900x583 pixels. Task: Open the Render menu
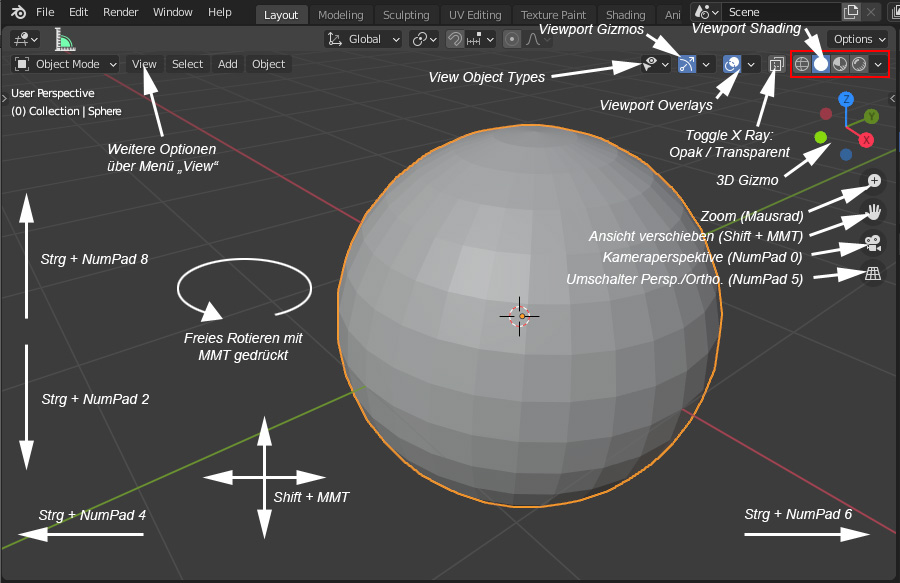(120, 12)
